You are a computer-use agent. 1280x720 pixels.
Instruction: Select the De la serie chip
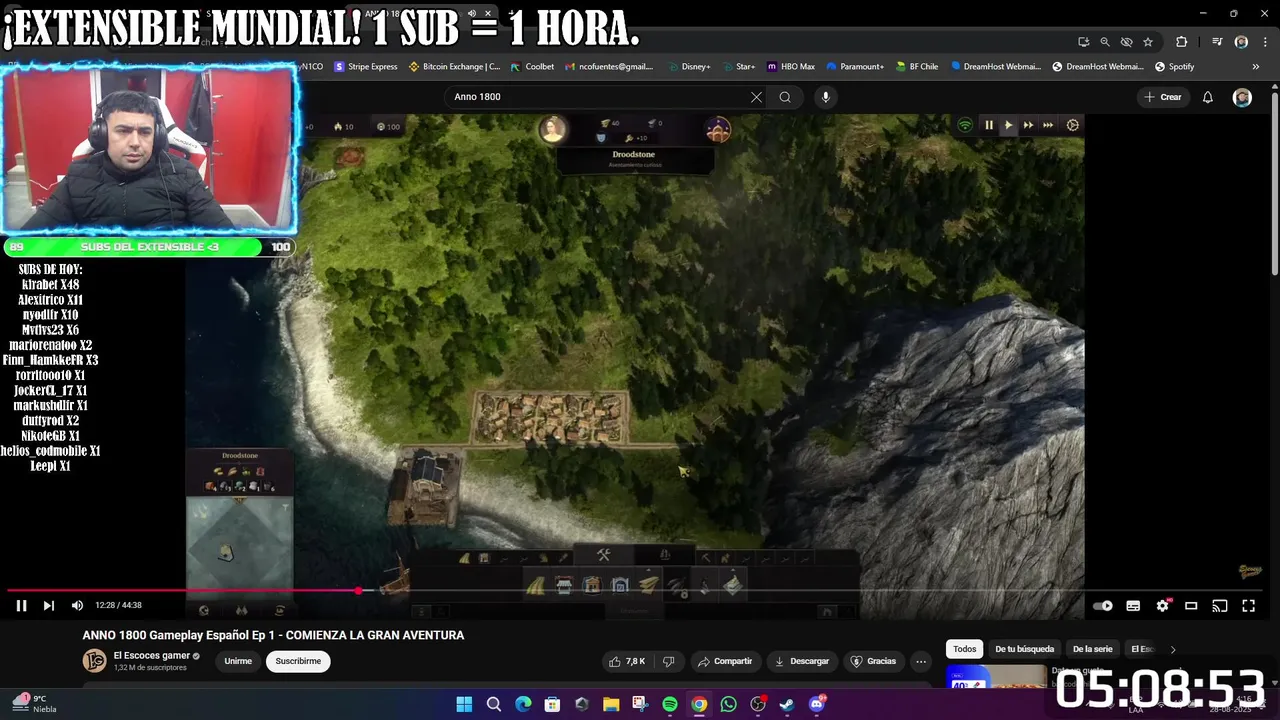click(1092, 649)
